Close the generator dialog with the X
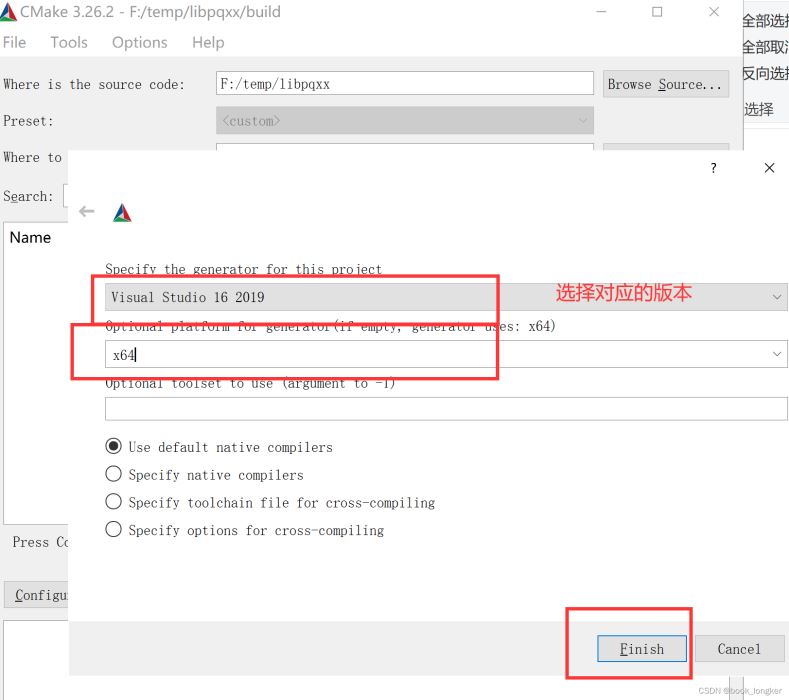This screenshot has height=700, width=789. click(769, 168)
